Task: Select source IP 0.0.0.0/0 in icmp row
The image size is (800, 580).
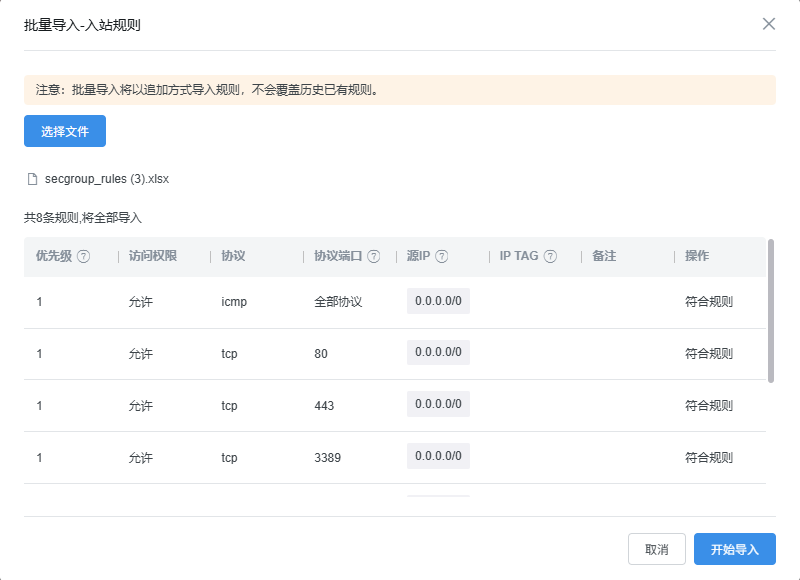Action: coord(438,300)
